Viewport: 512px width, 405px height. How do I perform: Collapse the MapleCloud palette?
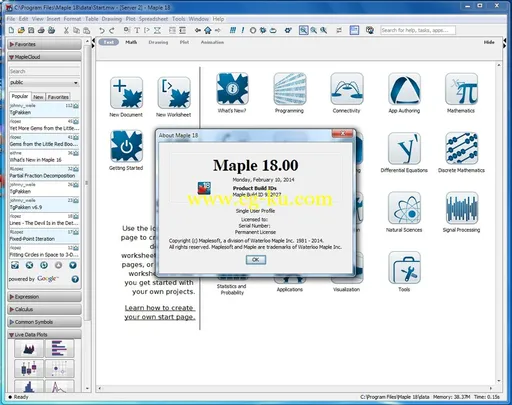(44, 57)
